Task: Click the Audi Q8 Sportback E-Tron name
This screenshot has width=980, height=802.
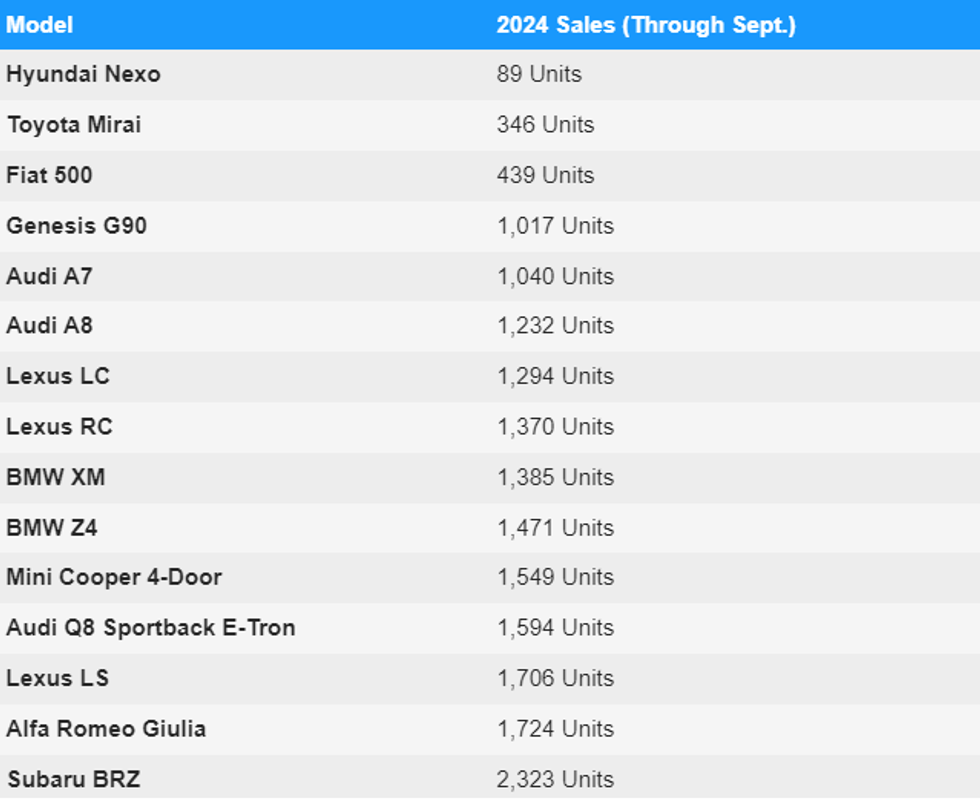Action: [151, 628]
